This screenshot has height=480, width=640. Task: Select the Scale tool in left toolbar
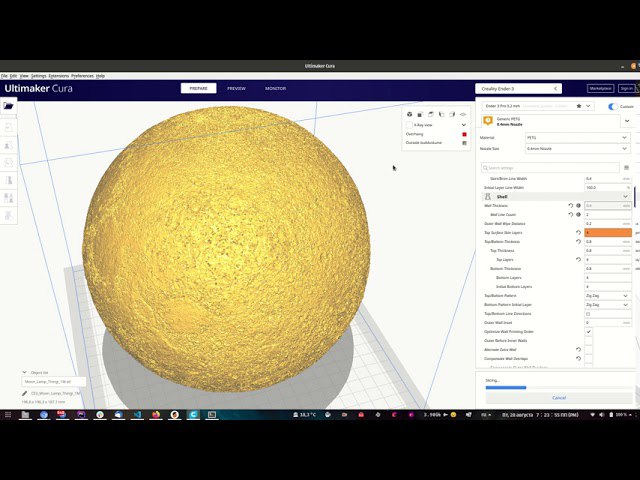pos(9,145)
